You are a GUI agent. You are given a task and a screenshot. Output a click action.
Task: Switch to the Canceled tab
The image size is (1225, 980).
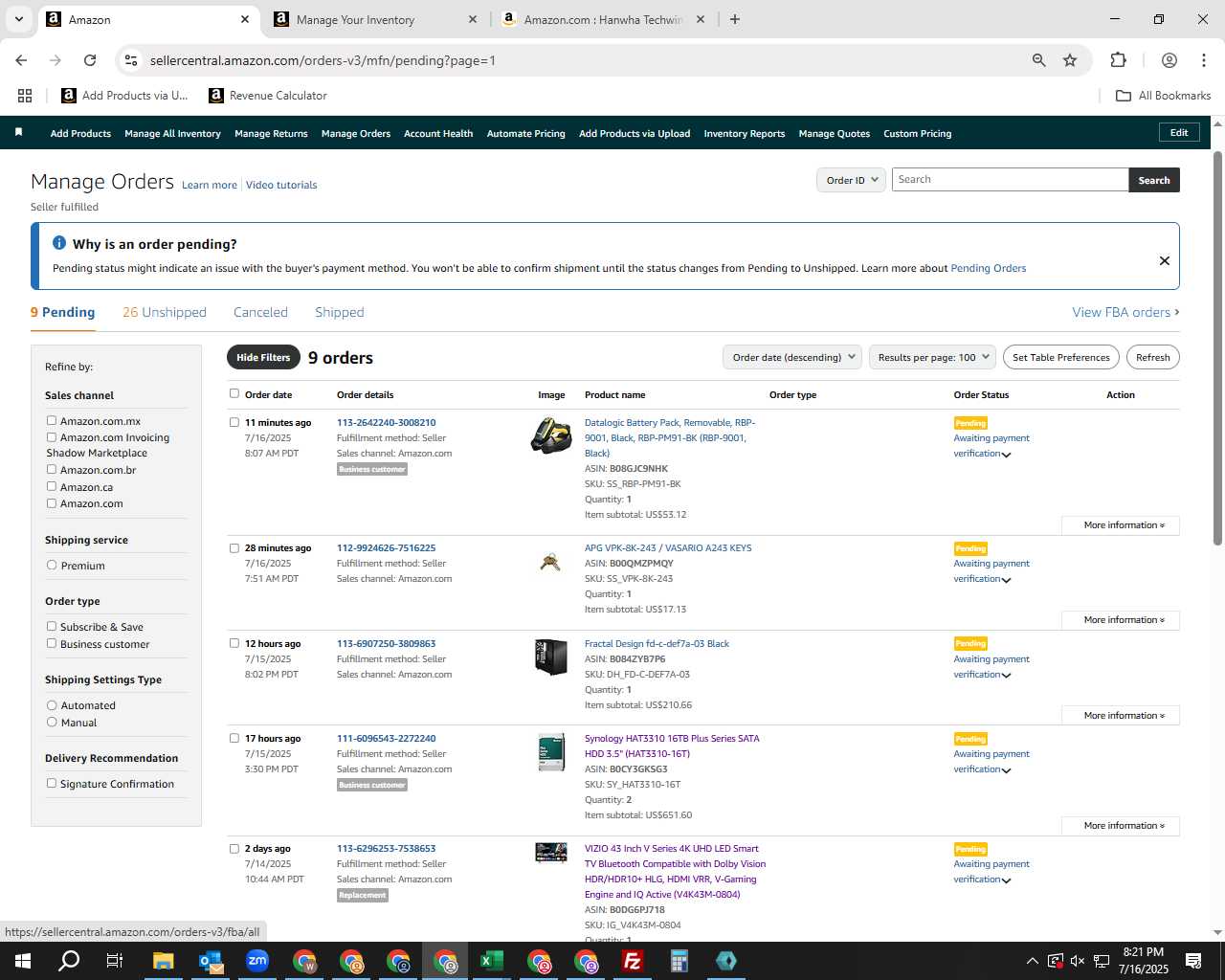click(x=260, y=312)
